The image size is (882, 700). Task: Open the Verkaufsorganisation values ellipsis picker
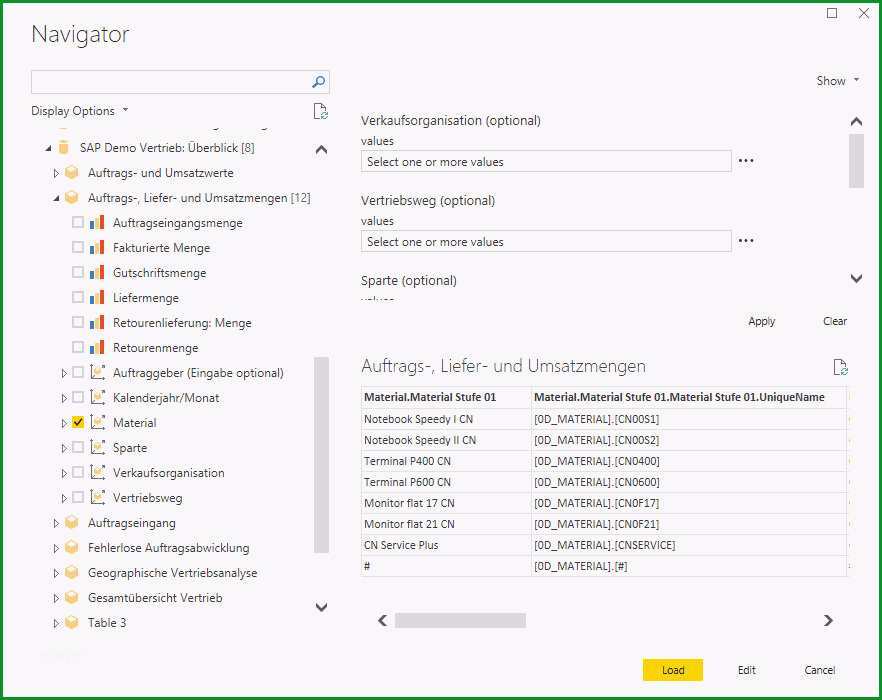tap(746, 161)
